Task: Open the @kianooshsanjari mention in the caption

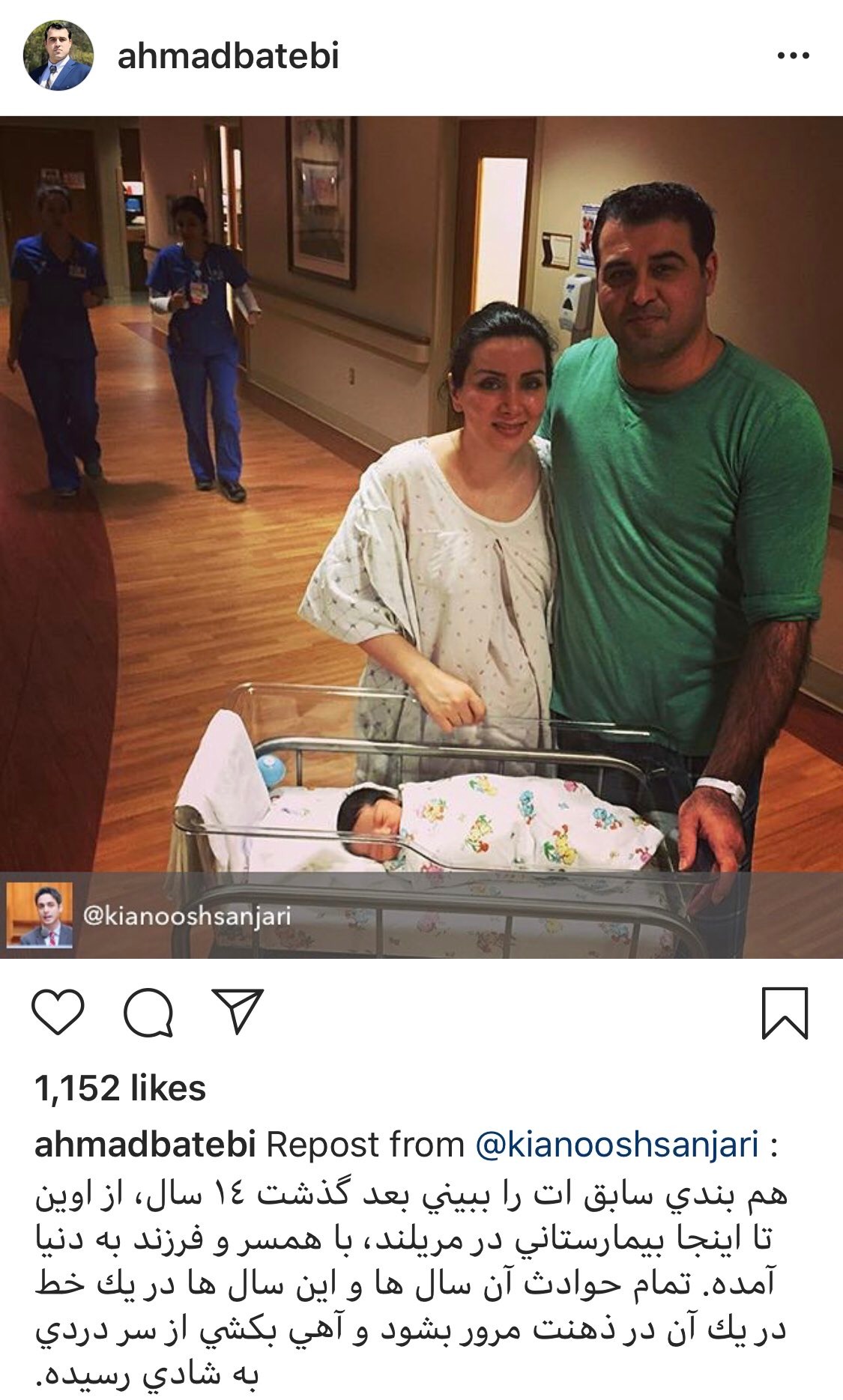Action: pyautogui.click(x=617, y=1145)
